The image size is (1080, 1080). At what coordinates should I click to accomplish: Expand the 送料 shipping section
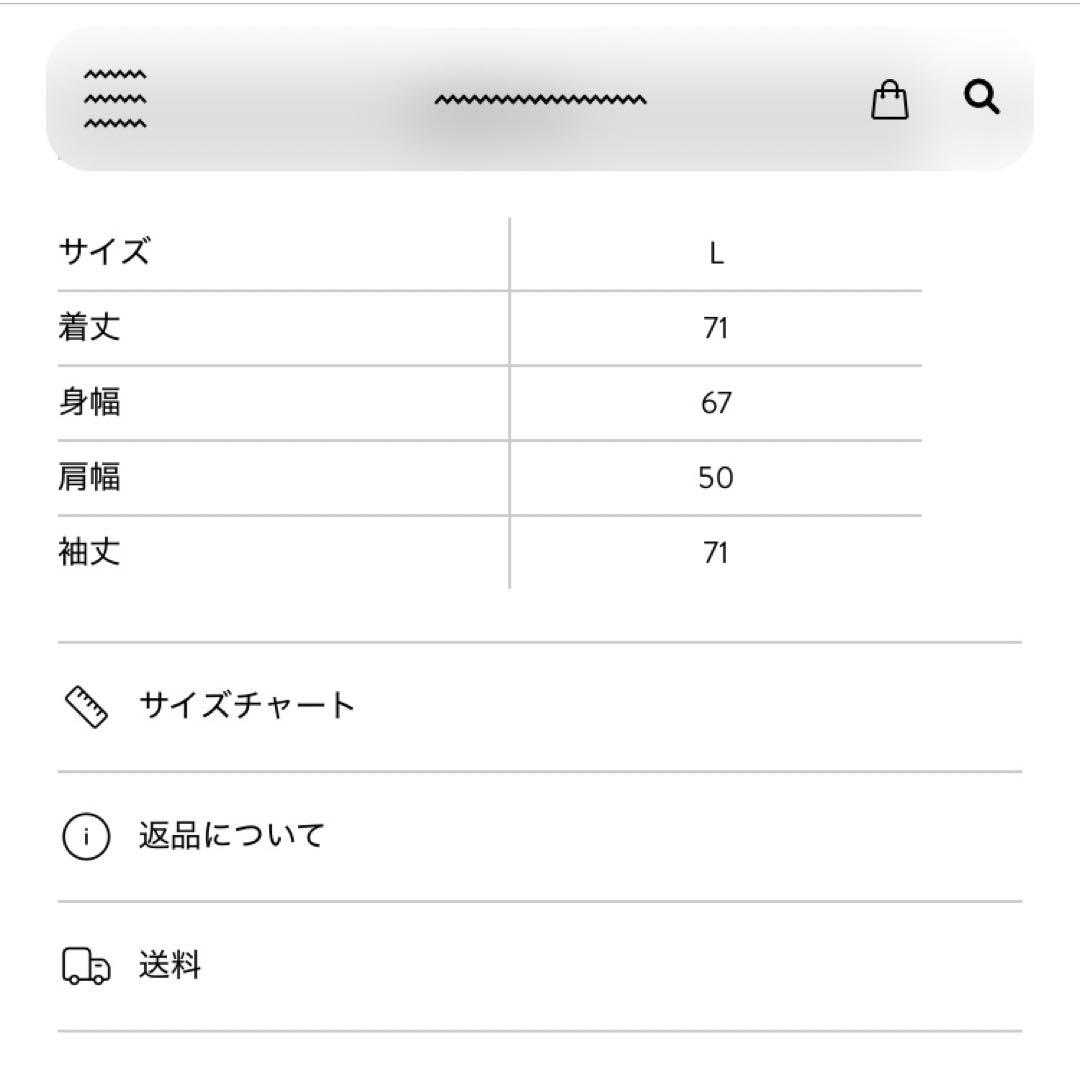[x=170, y=966]
